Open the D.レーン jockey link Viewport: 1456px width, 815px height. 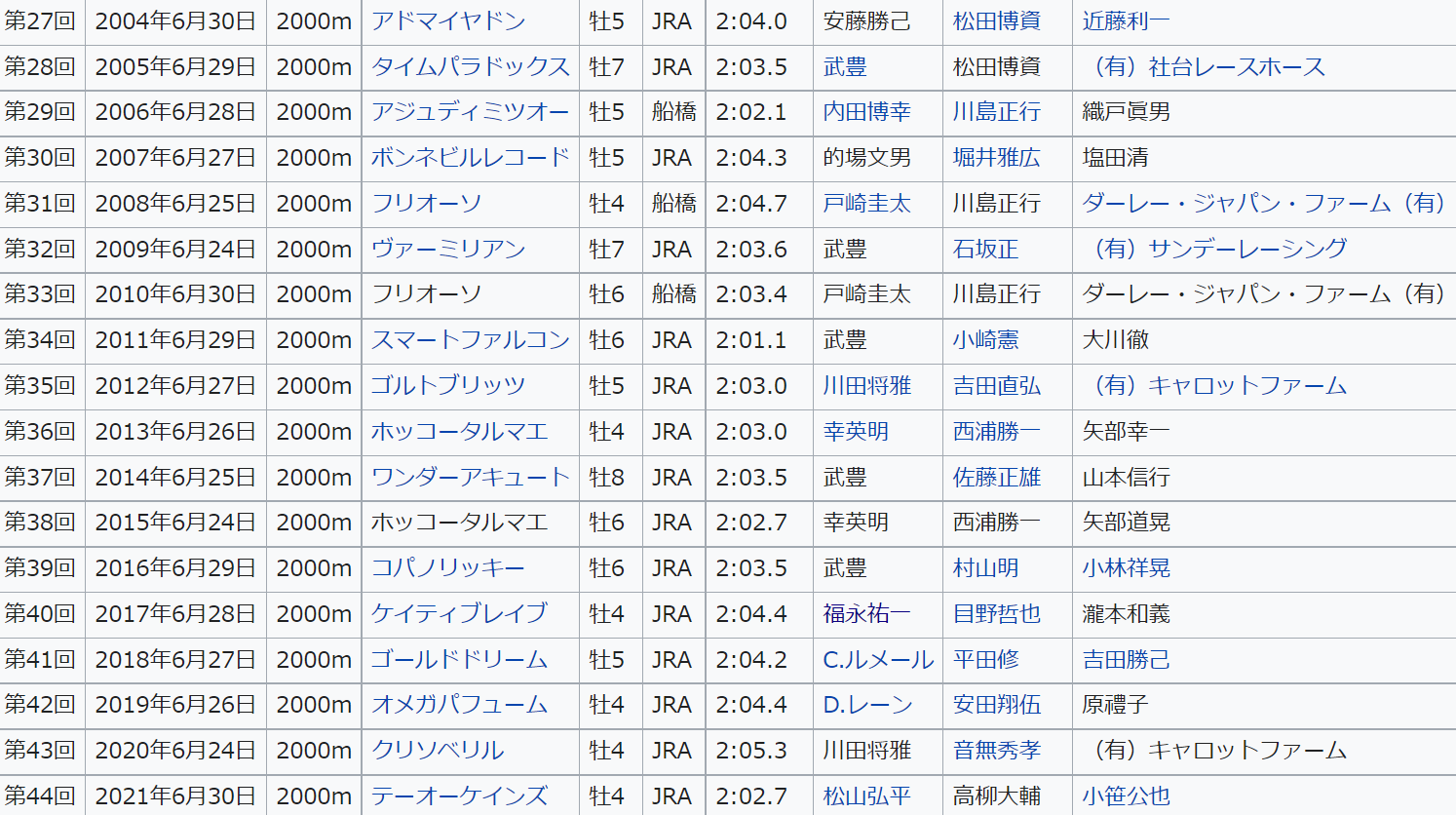[867, 704]
